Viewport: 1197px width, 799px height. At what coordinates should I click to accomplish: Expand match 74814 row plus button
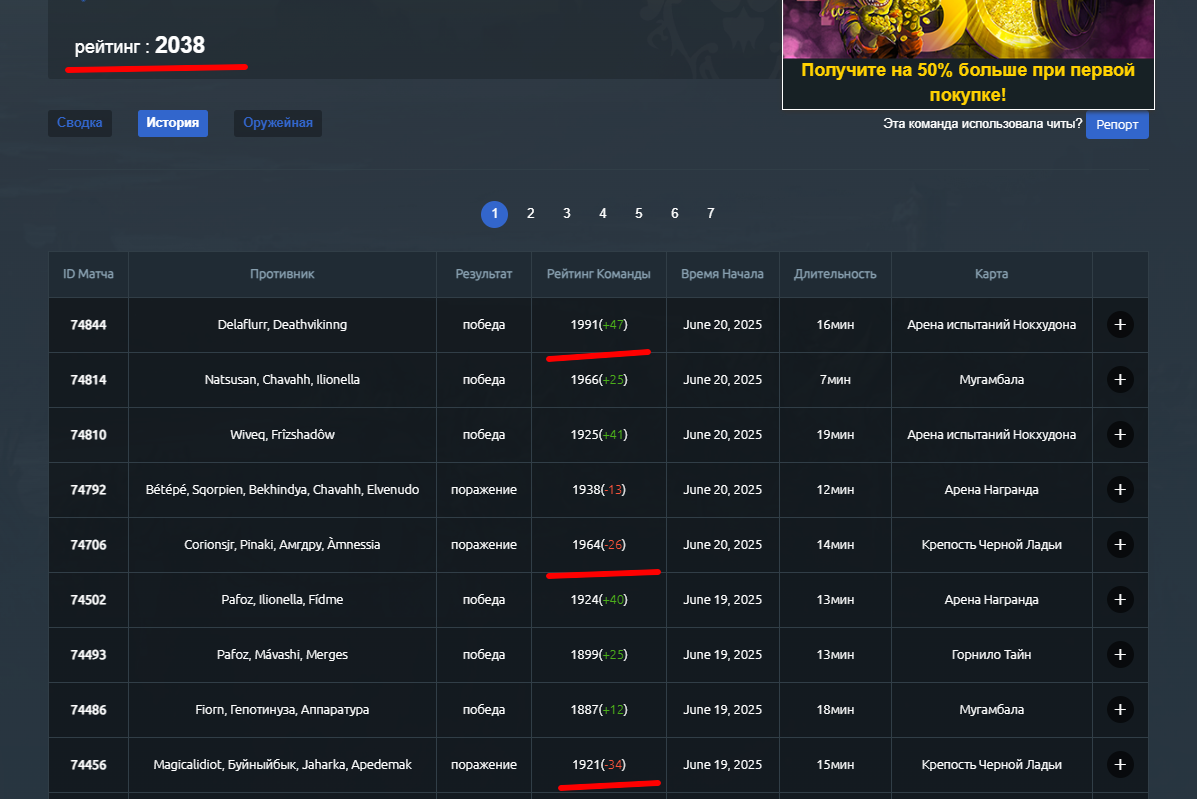pyautogui.click(x=1120, y=379)
